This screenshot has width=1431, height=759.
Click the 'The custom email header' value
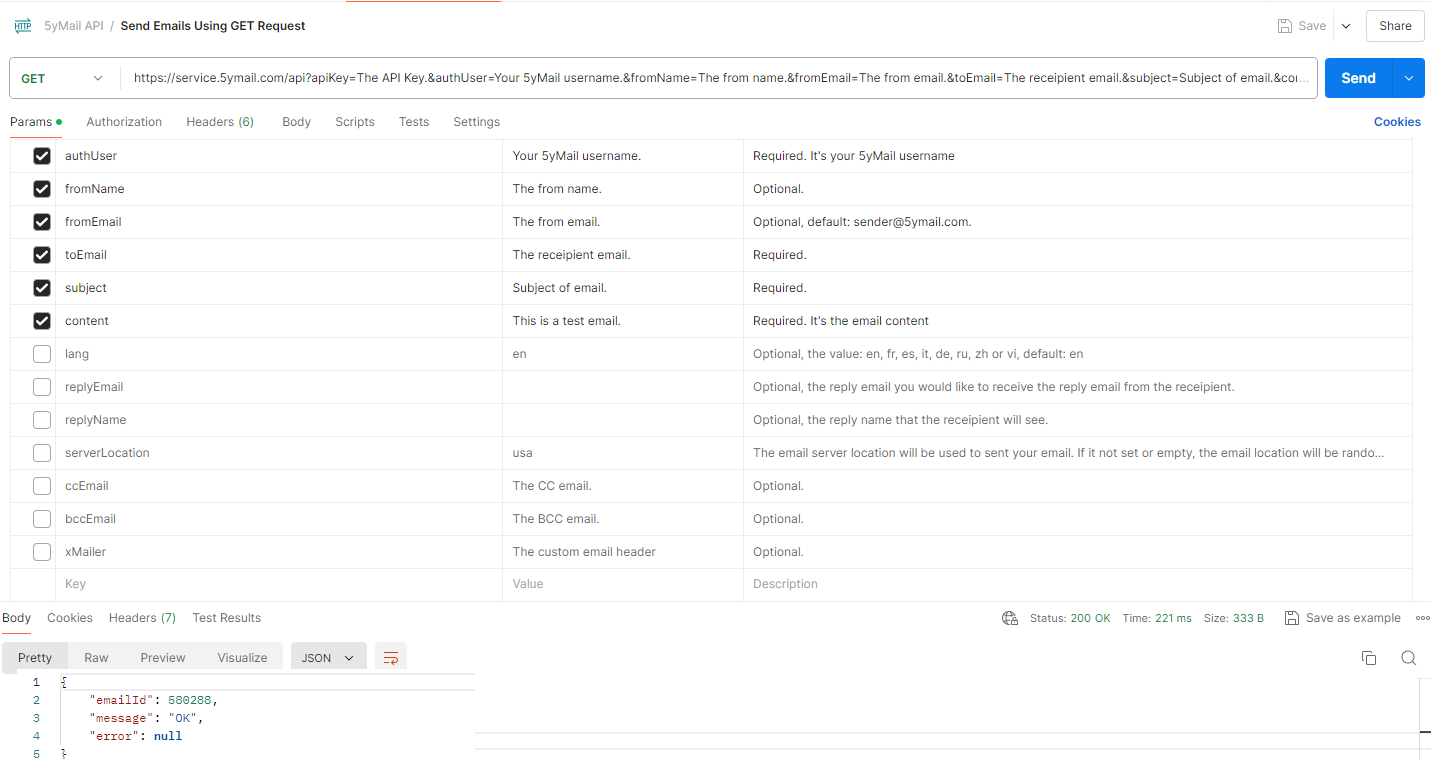point(584,552)
